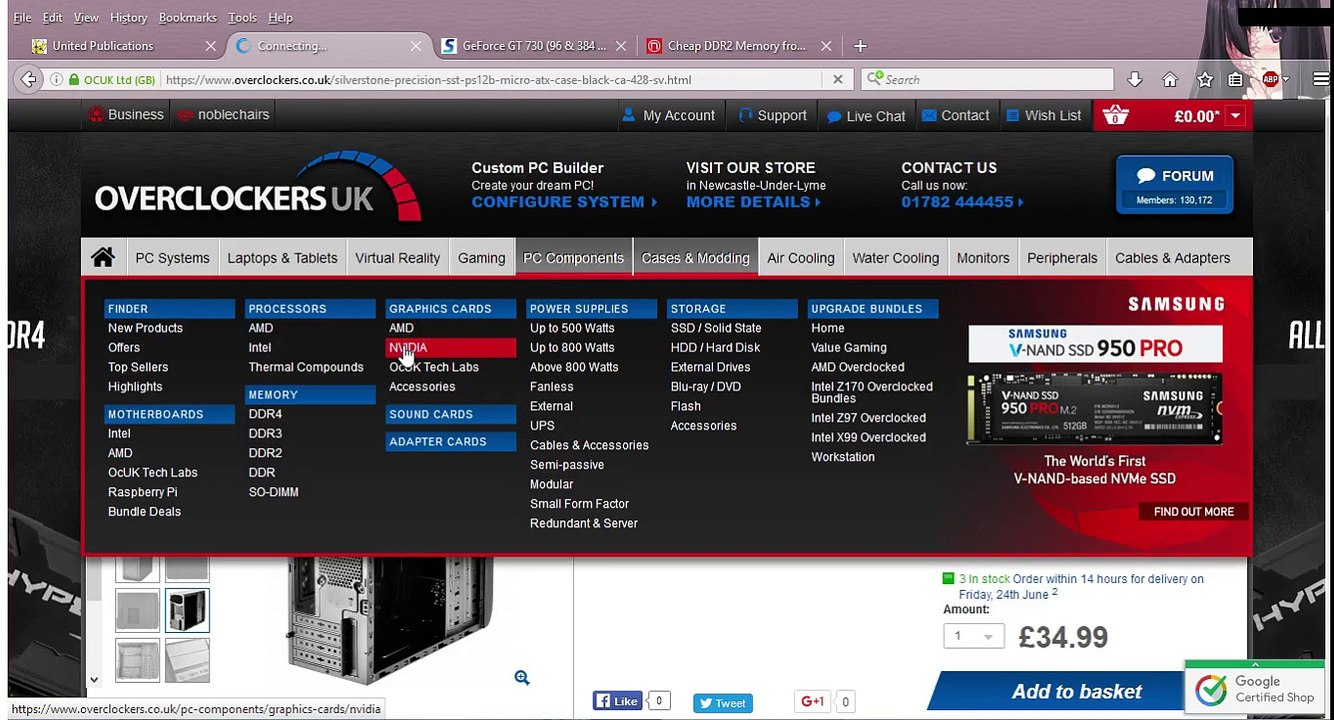This screenshot has height=720, width=1334.
Task: Open My Account in the top bar
Action: coord(668,115)
